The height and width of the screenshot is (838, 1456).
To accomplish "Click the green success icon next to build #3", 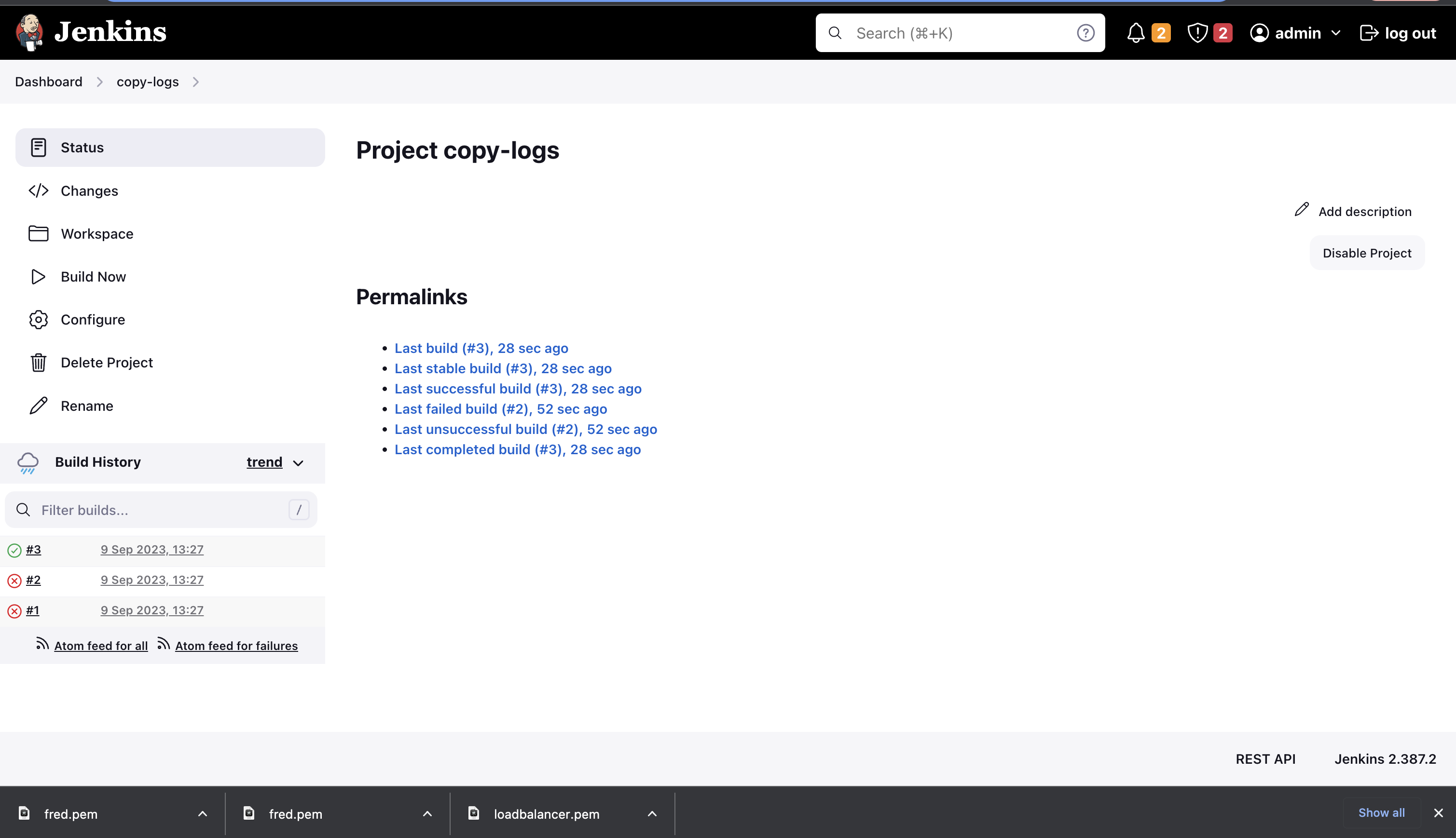I will (x=14, y=550).
